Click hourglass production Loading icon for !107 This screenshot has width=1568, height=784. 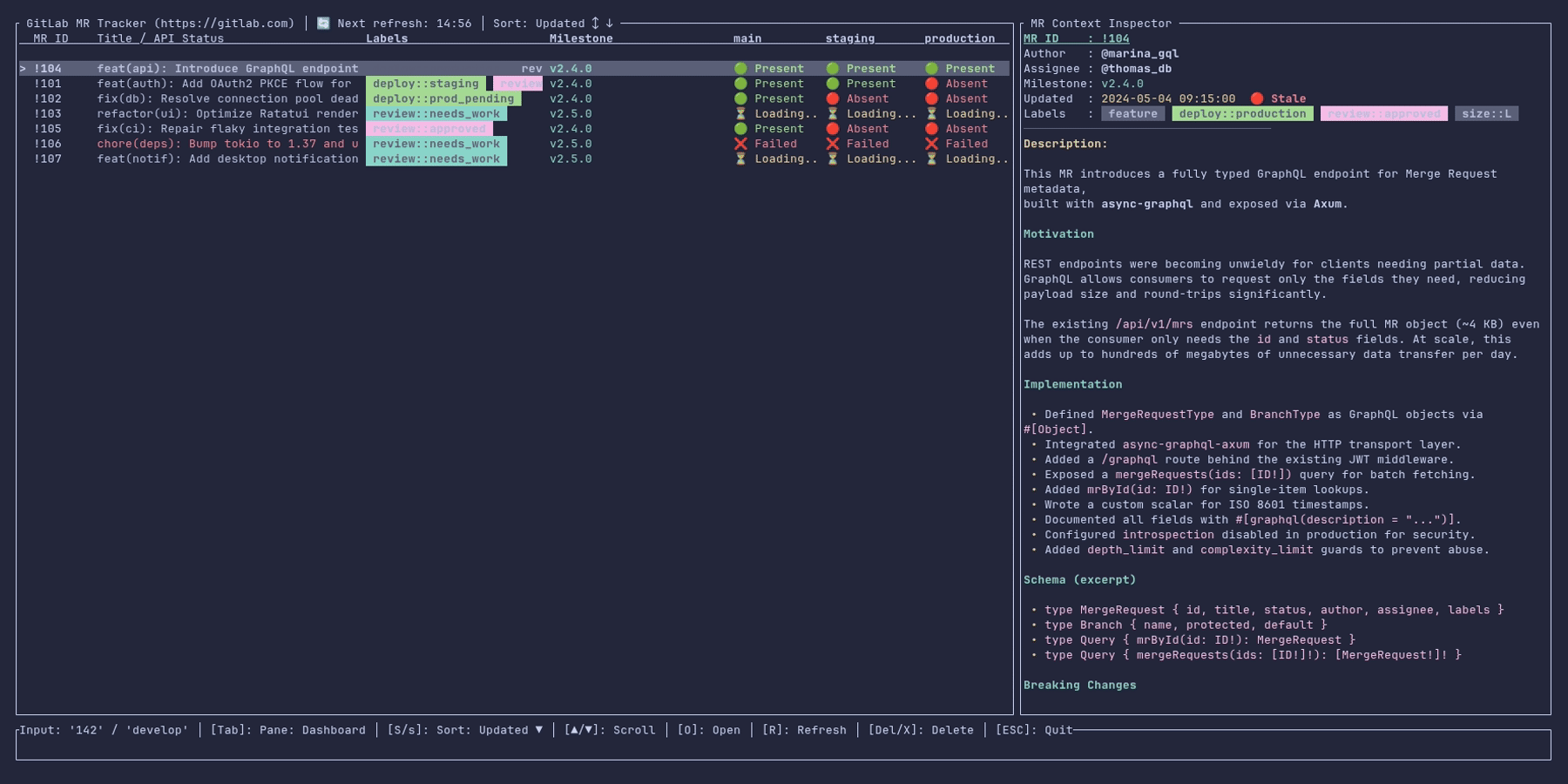pos(932,159)
